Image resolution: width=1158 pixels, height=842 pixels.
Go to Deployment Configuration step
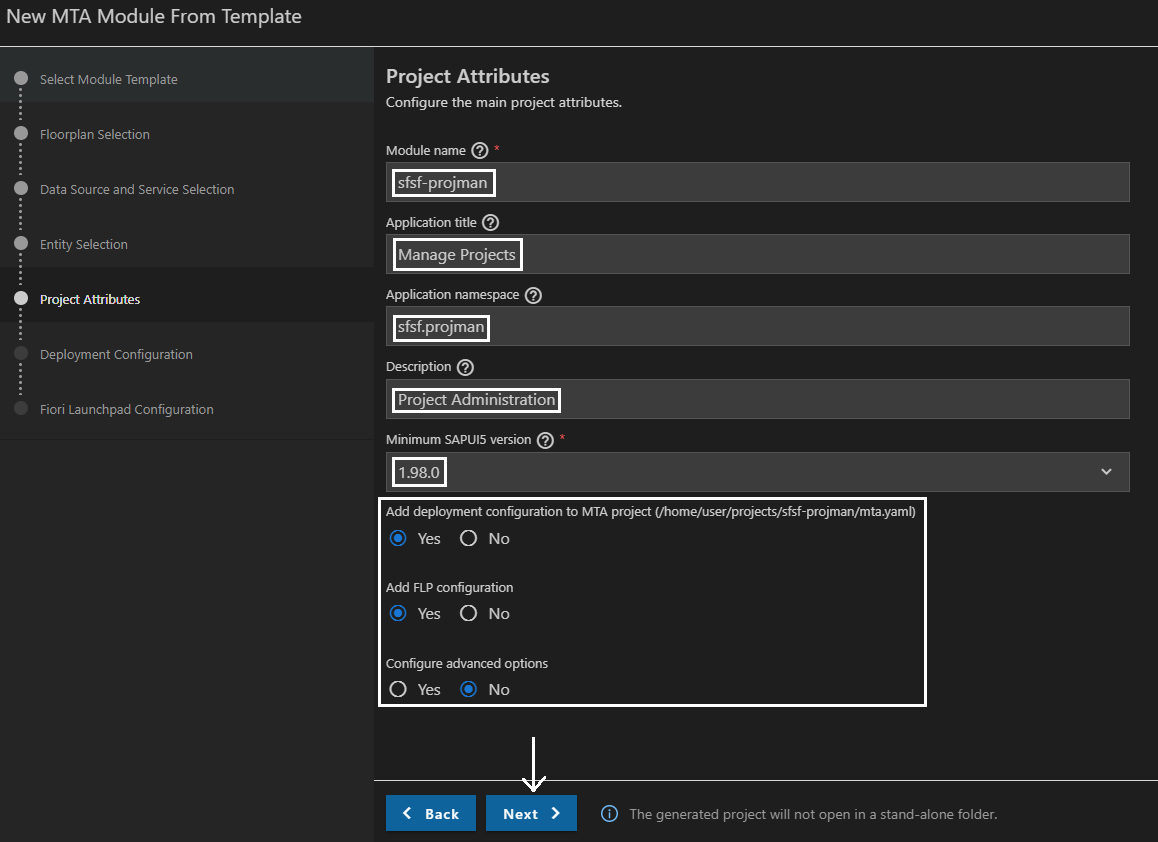coord(116,355)
